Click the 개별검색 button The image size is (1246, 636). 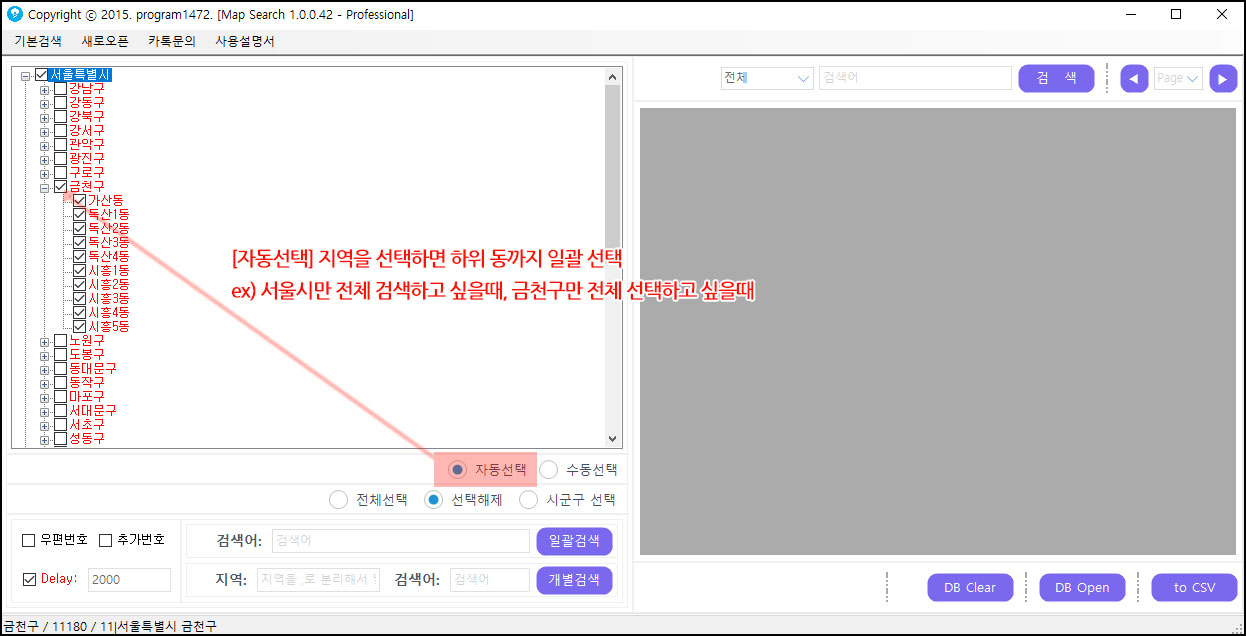click(574, 580)
